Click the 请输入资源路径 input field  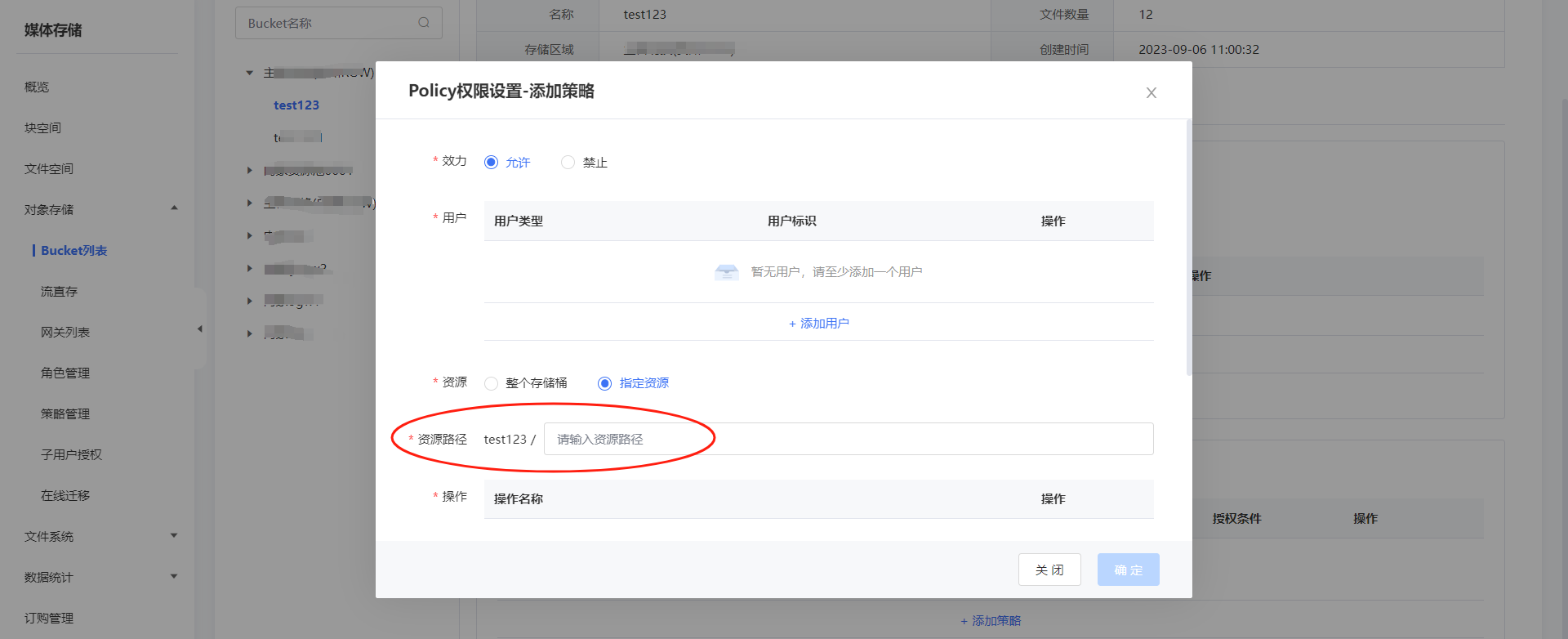[x=848, y=440]
